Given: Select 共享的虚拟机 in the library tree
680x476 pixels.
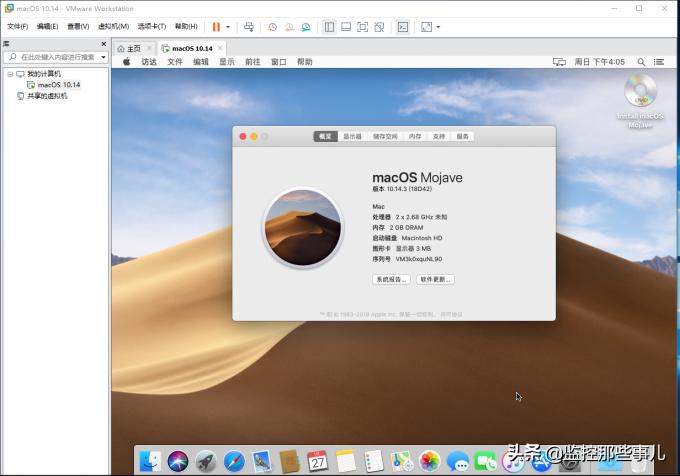Looking at the screenshot, I should point(47,96).
